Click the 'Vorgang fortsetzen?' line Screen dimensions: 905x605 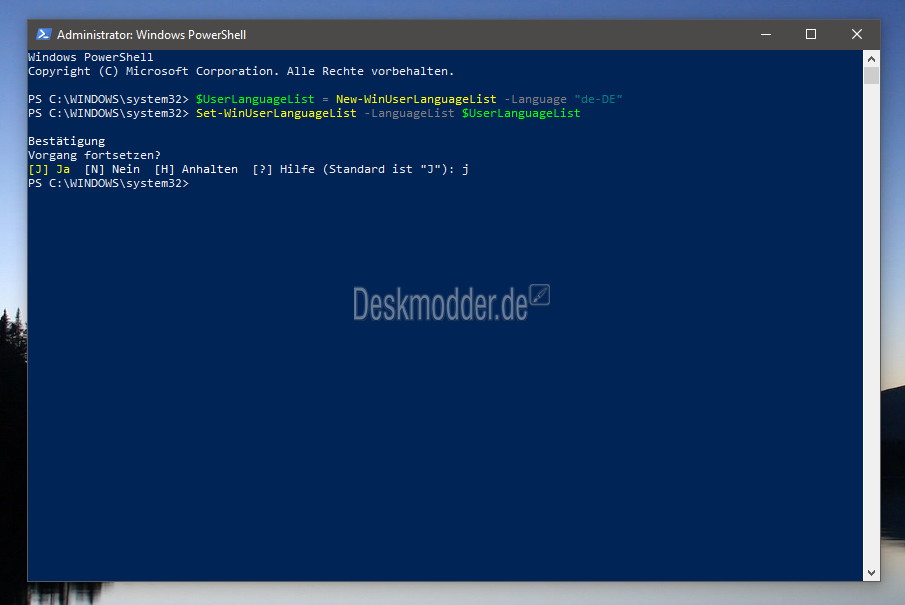coord(95,155)
